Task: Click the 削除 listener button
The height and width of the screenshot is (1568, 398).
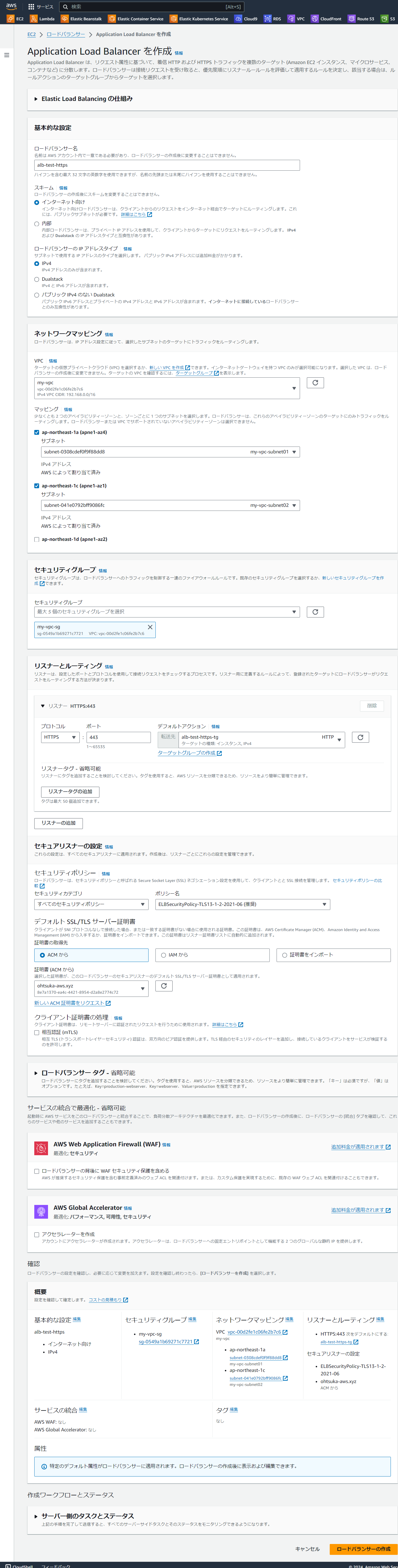Action: [x=372, y=706]
